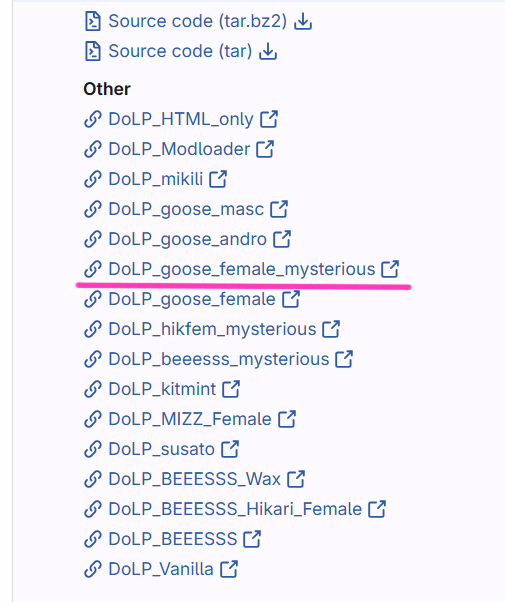The height and width of the screenshot is (602, 505).
Task: Open the DoLP_BEEESSS_Hikari_Female link
Action: coord(235,509)
